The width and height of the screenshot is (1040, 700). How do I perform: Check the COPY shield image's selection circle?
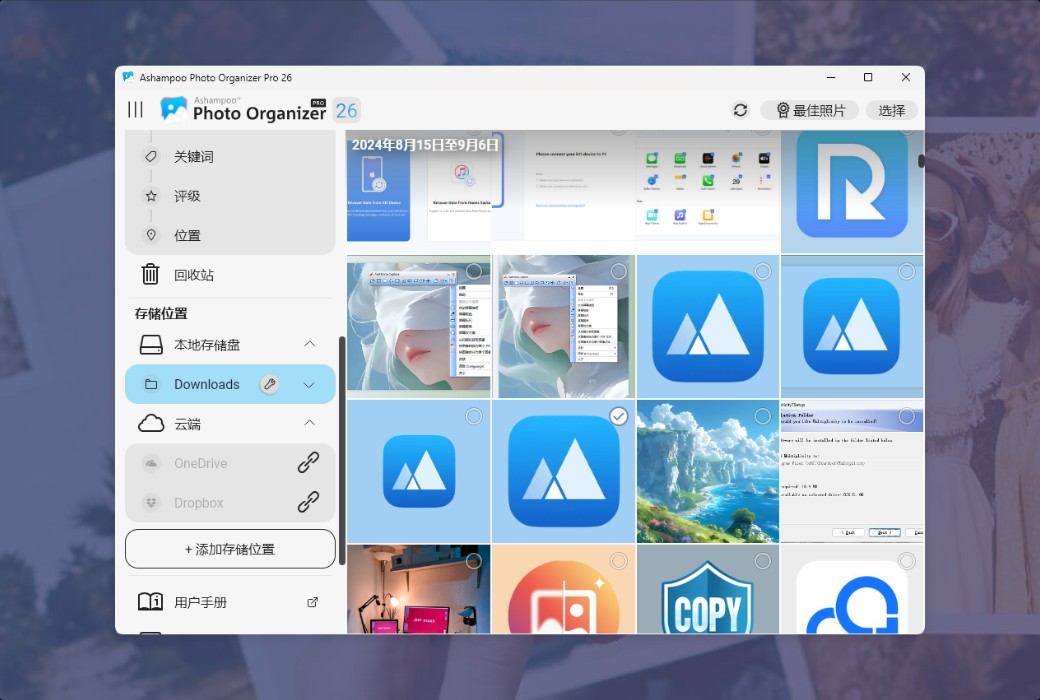[762, 560]
